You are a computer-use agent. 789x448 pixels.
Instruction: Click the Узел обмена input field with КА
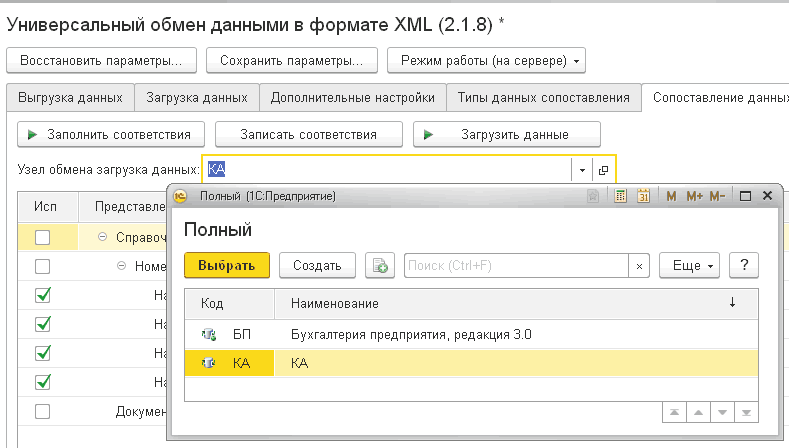(x=387, y=170)
